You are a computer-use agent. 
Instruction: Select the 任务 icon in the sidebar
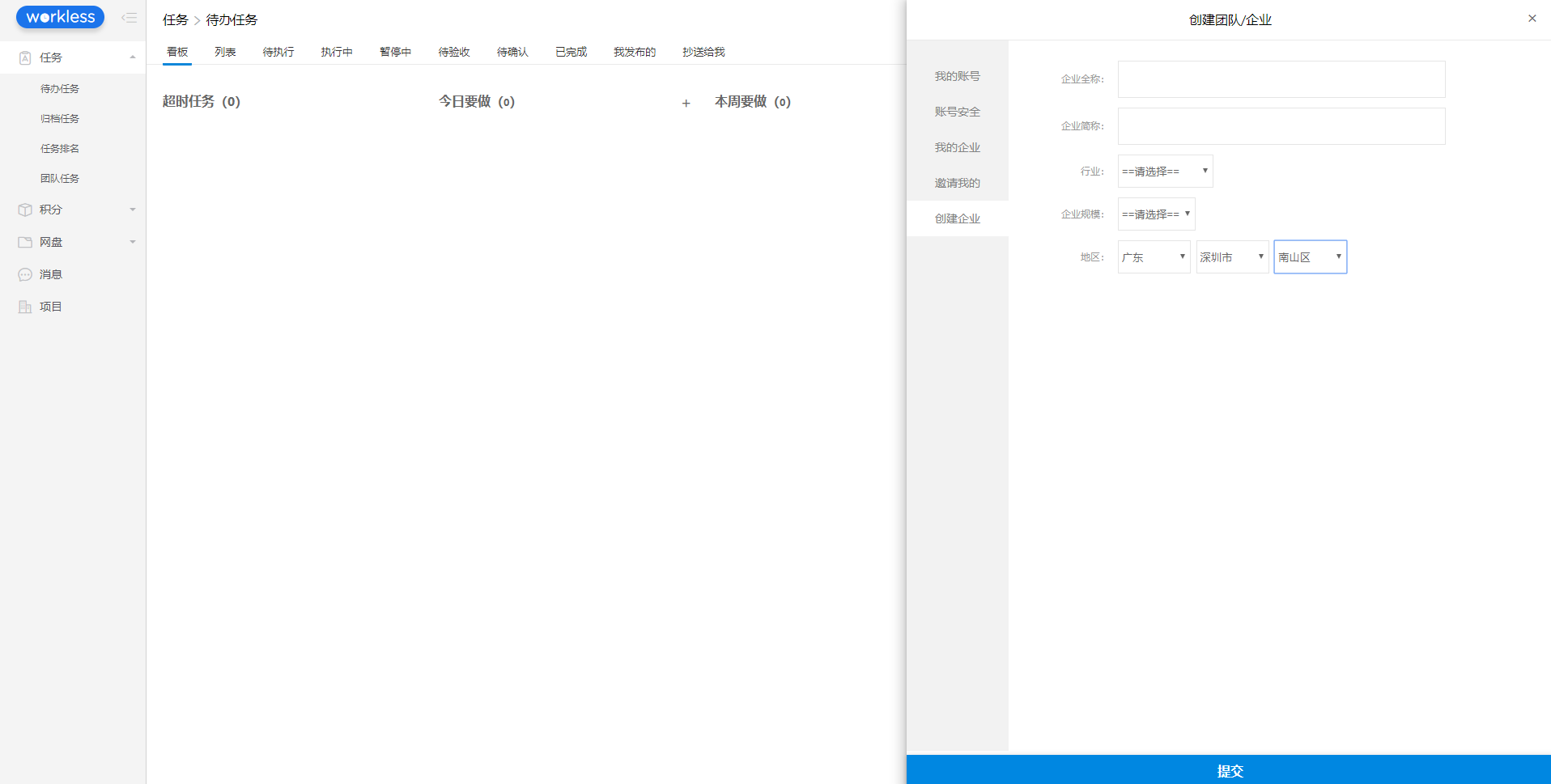tap(24, 57)
